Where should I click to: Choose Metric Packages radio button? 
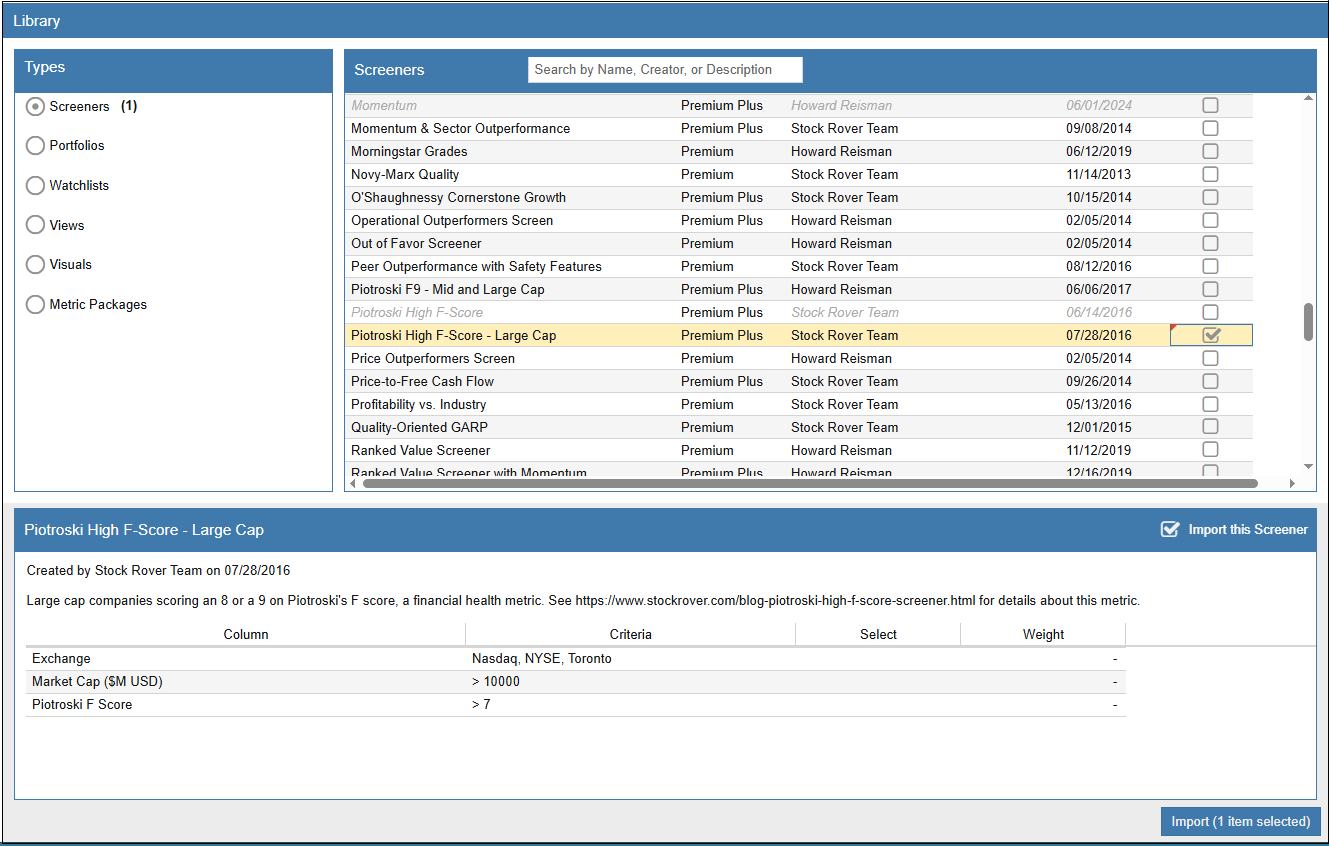pyautogui.click(x=36, y=305)
